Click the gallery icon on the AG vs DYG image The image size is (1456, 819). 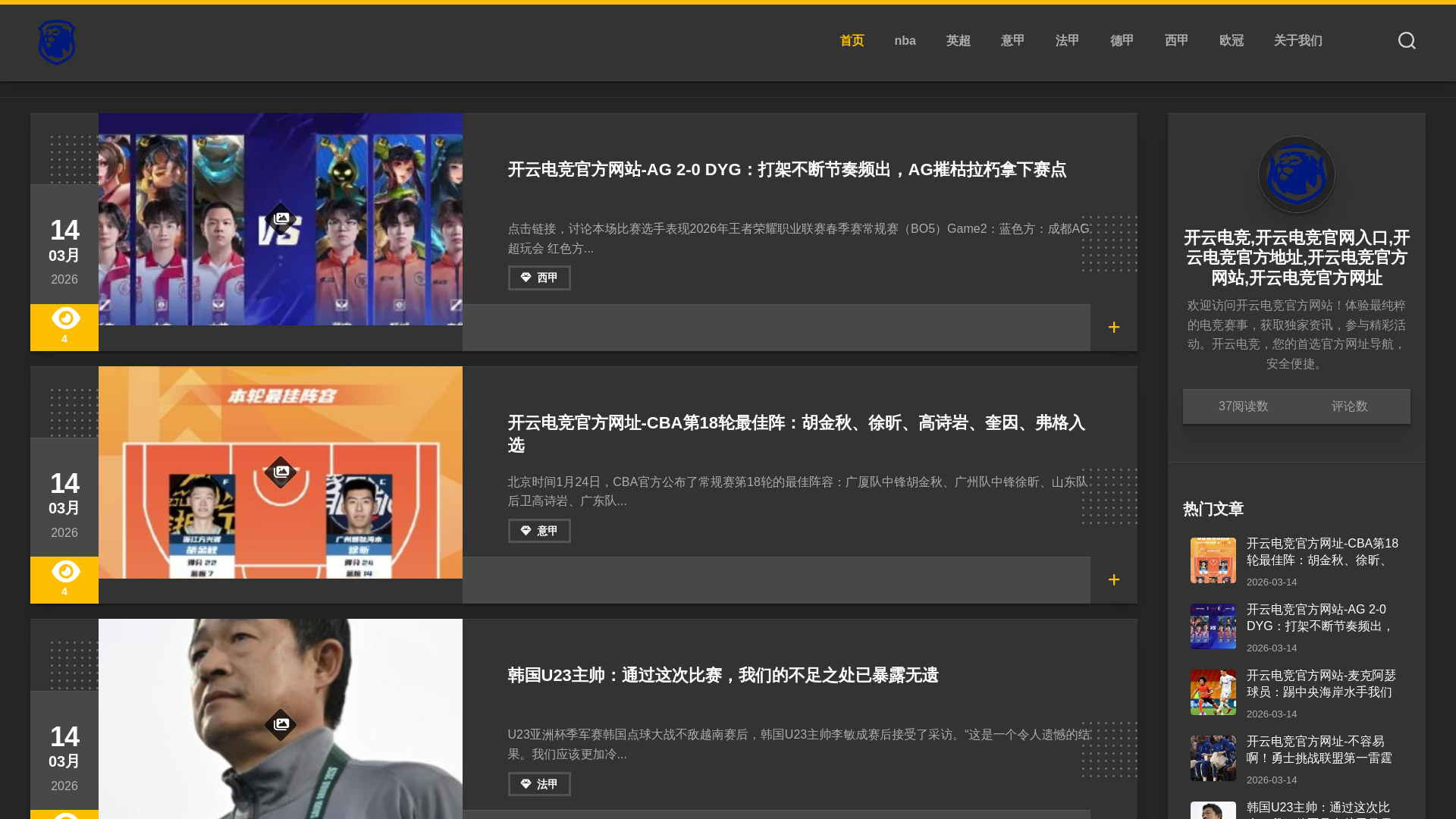coord(281,218)
